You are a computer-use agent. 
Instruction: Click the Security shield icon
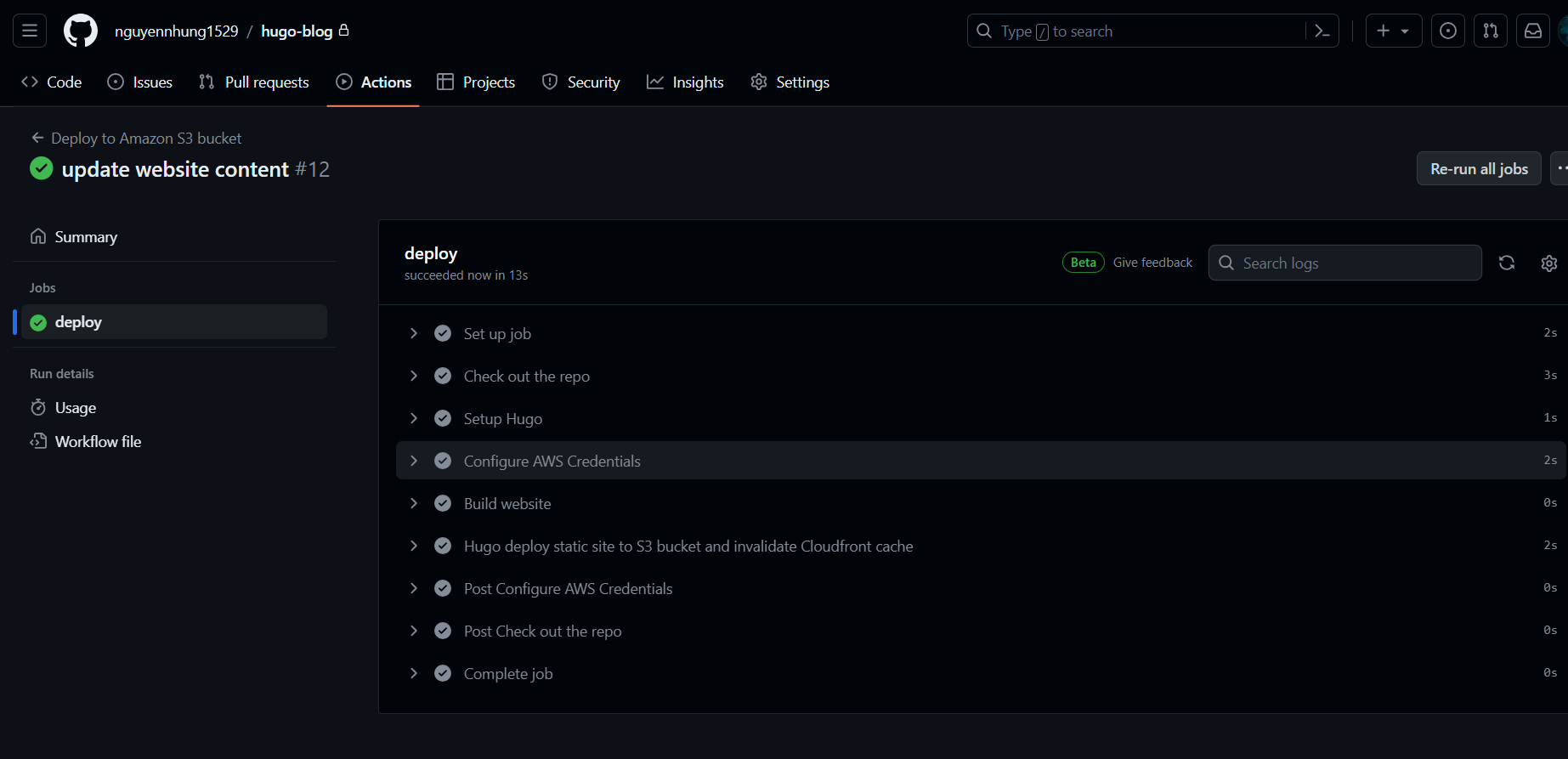tap(550, 82)
